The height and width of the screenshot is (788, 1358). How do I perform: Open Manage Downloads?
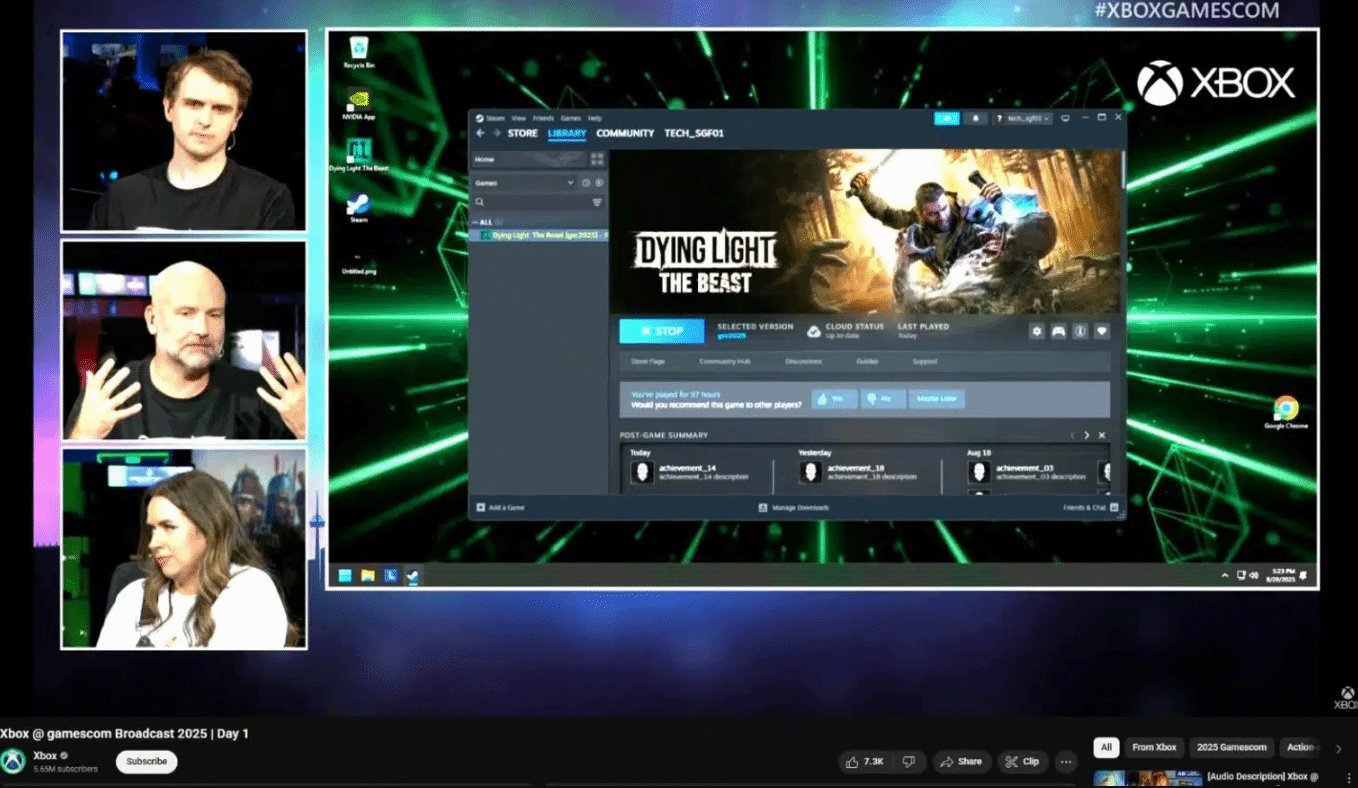click(x=793, y=508)
